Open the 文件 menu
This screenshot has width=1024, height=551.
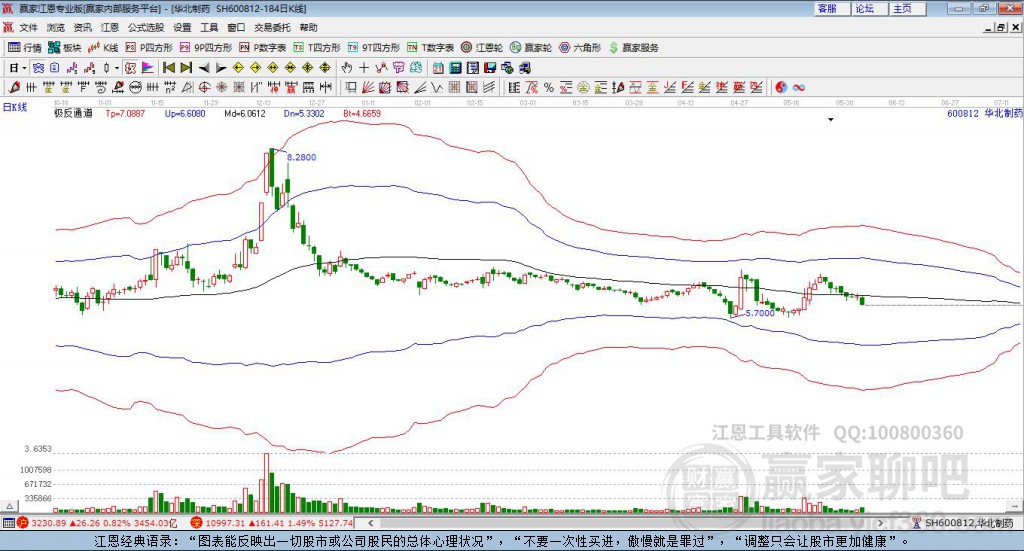tap(28, 27)
